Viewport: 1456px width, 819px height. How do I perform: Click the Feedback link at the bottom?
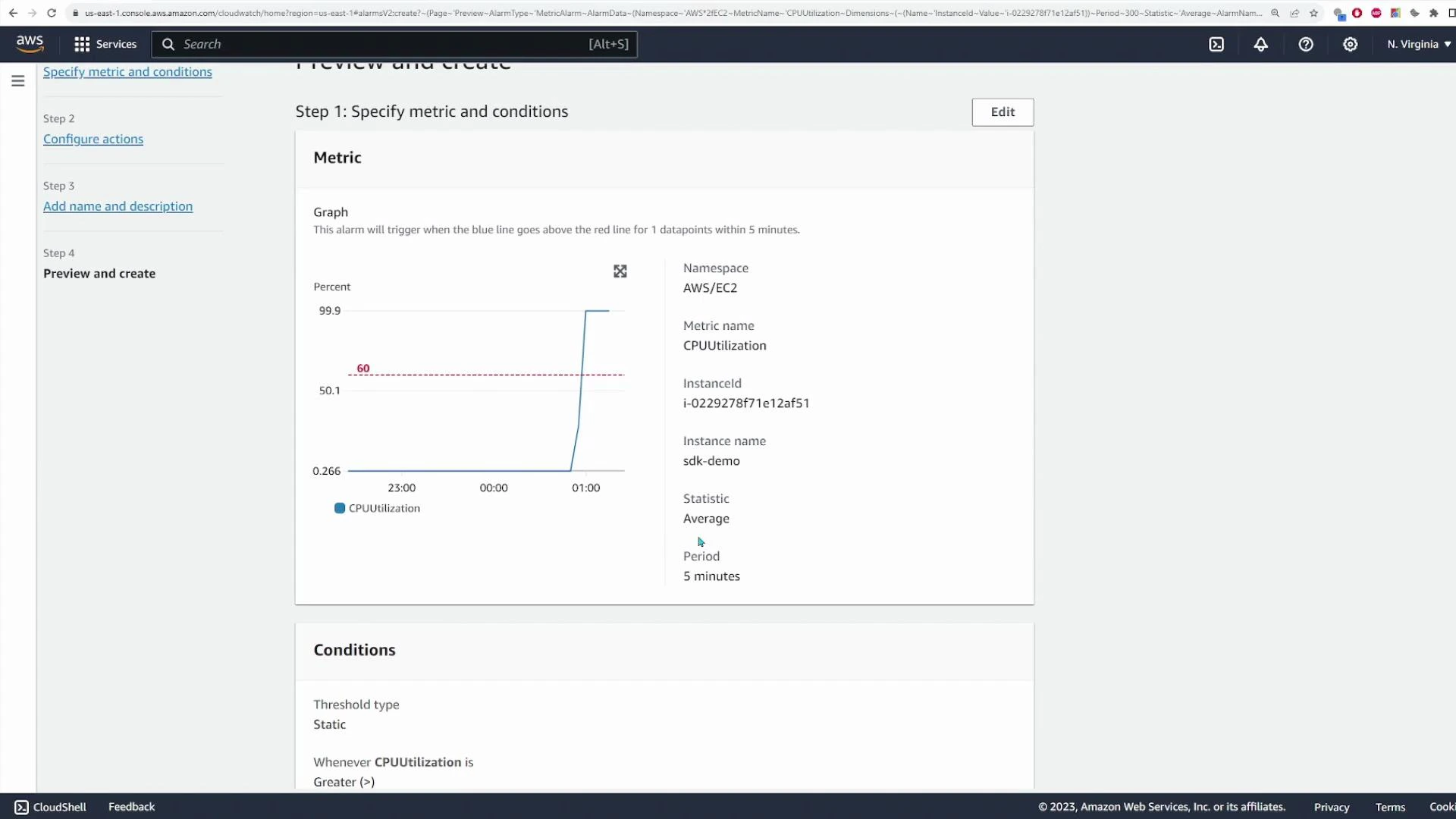point(130,806)
